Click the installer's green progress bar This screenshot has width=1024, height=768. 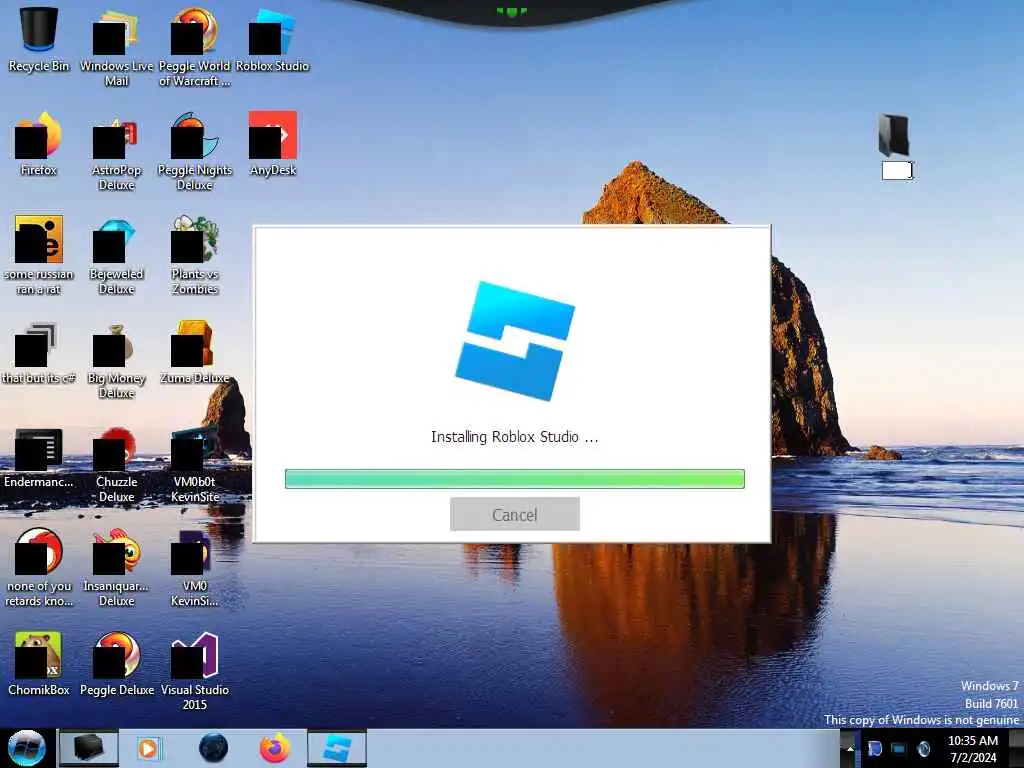pos(515,479)
